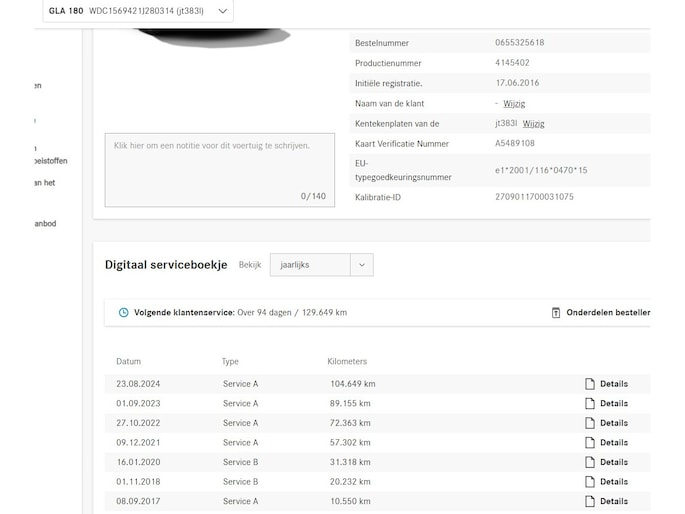Open details icon for 01.09.2023 service

pyautogui.click(x=590, y=404)
